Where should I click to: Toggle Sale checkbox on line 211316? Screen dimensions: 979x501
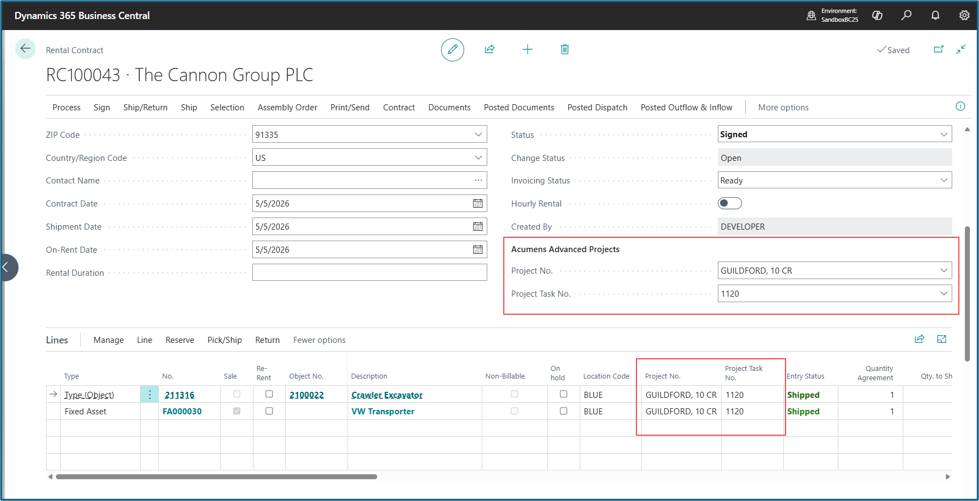tap(236, 395)
